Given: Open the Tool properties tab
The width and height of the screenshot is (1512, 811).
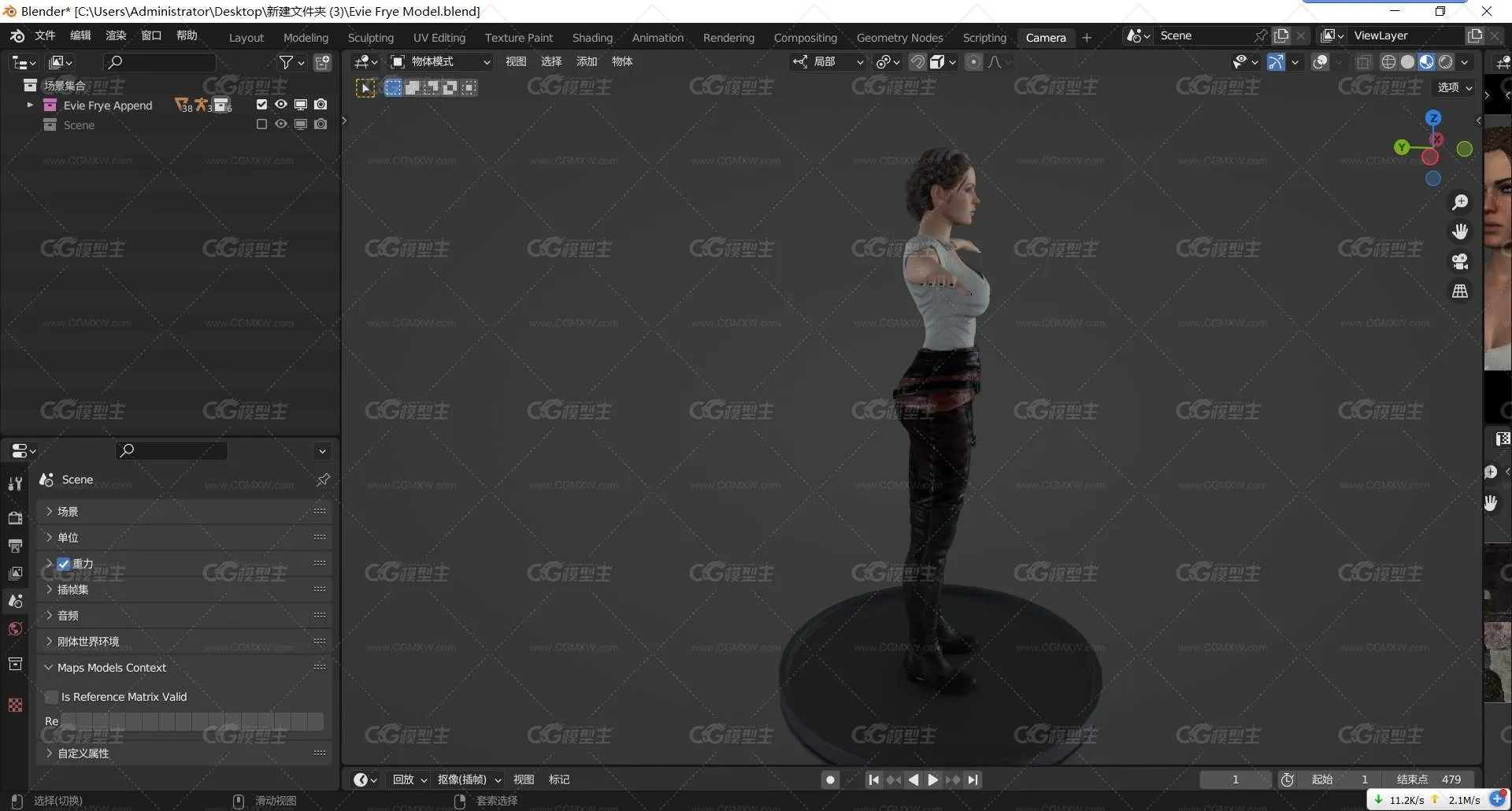Looking at the screenshot, I should (15, 484).
